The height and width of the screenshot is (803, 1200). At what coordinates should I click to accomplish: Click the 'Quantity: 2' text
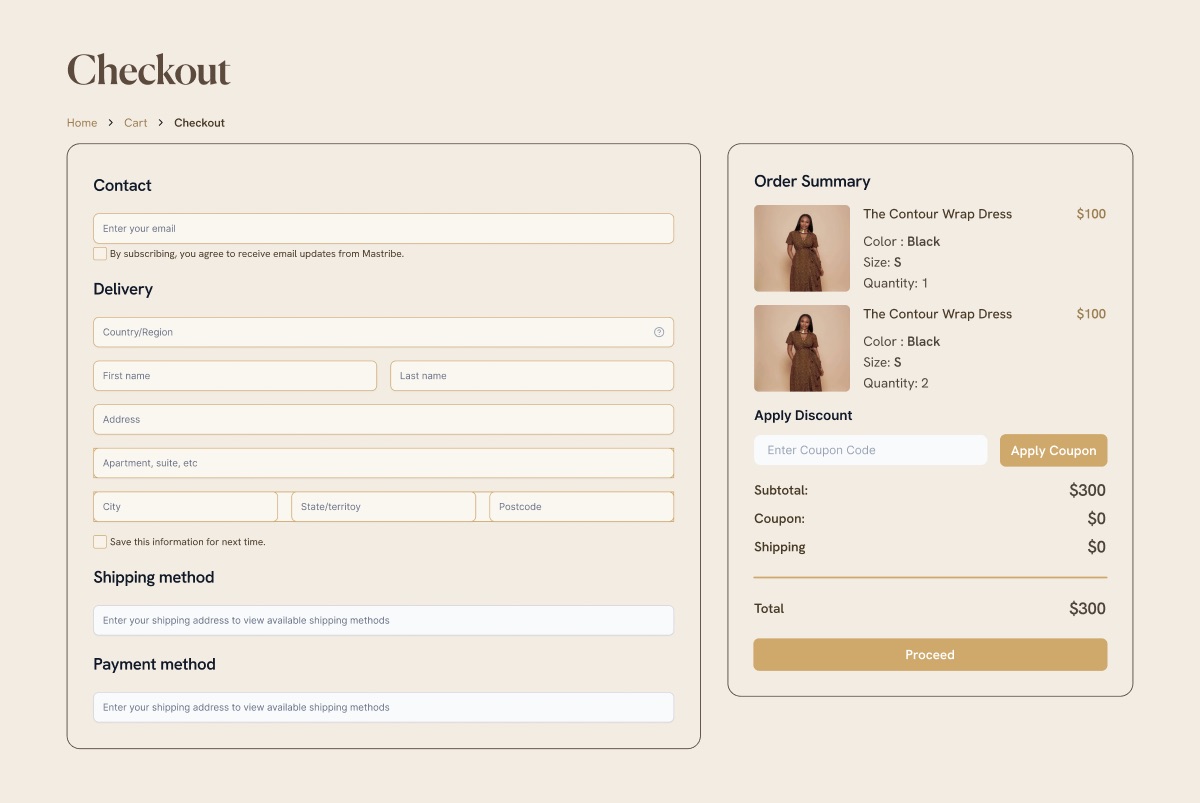point(895,383)
